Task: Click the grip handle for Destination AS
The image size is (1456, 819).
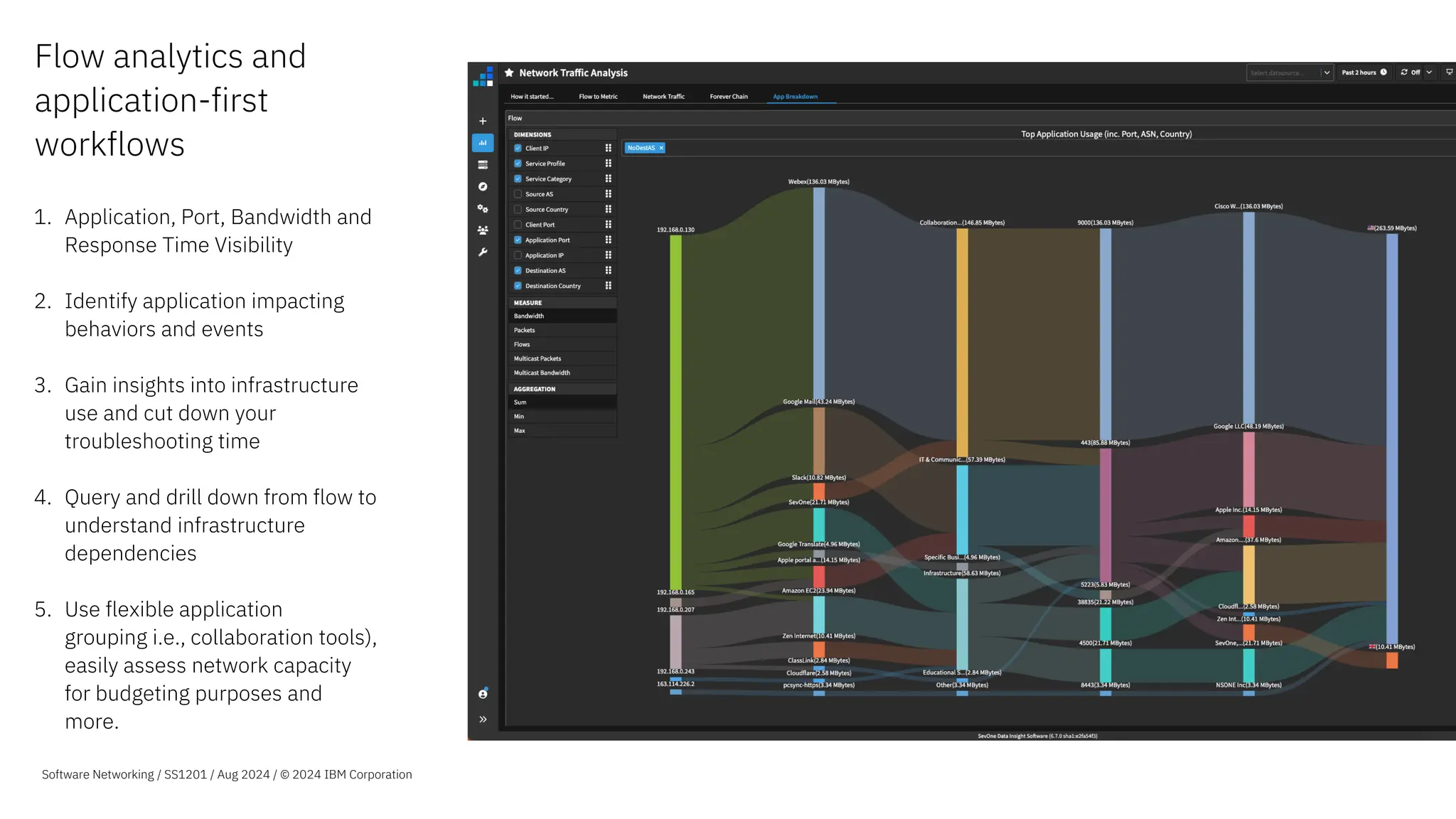Action: pyautogui.click(x=608, y=270)
